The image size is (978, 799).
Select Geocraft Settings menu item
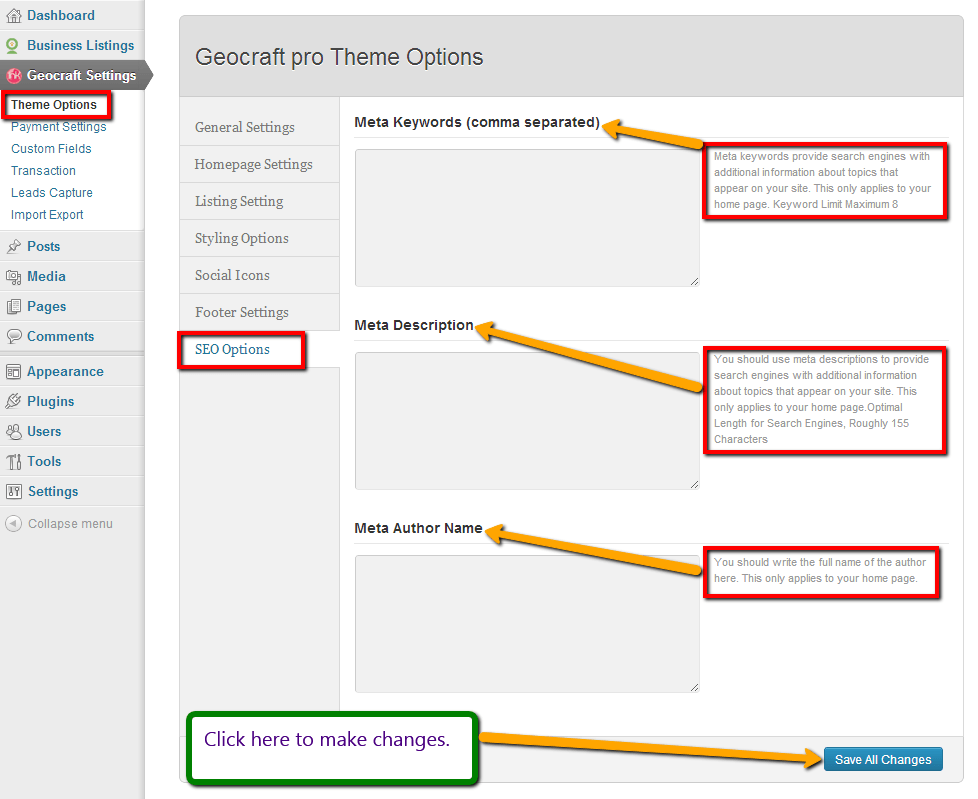81,75
